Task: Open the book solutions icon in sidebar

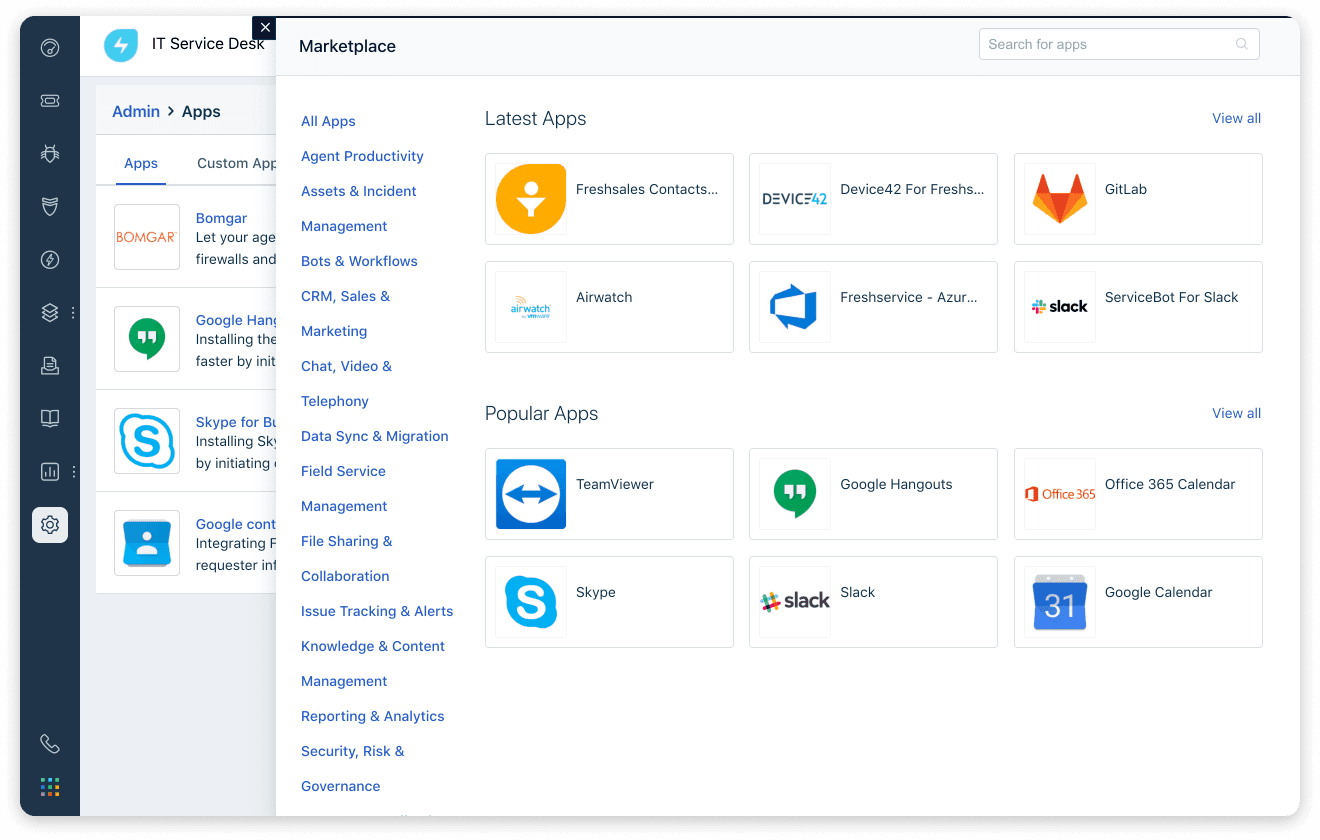Action: 50,418
